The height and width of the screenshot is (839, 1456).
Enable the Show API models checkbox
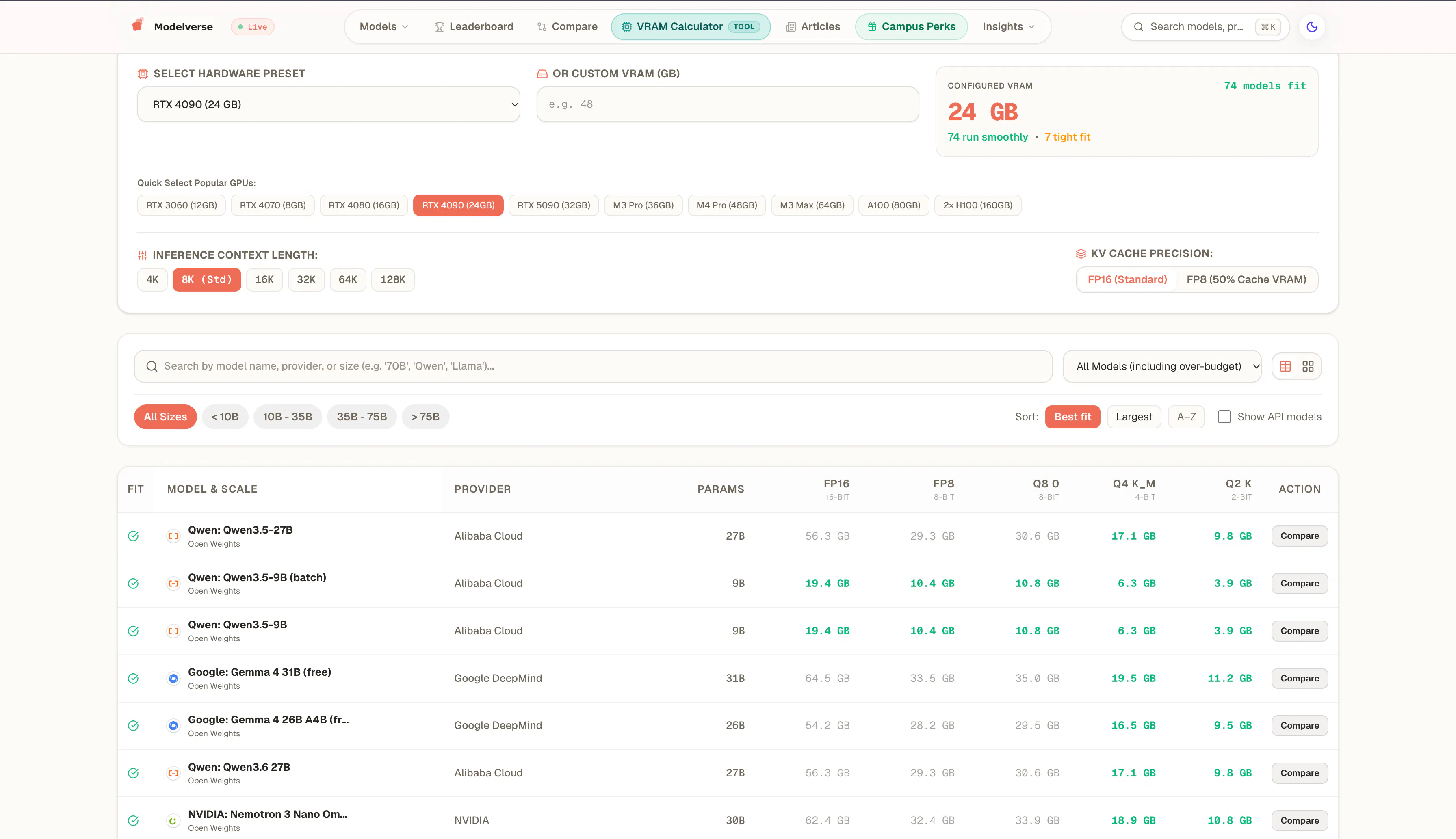click(1224, 417)
